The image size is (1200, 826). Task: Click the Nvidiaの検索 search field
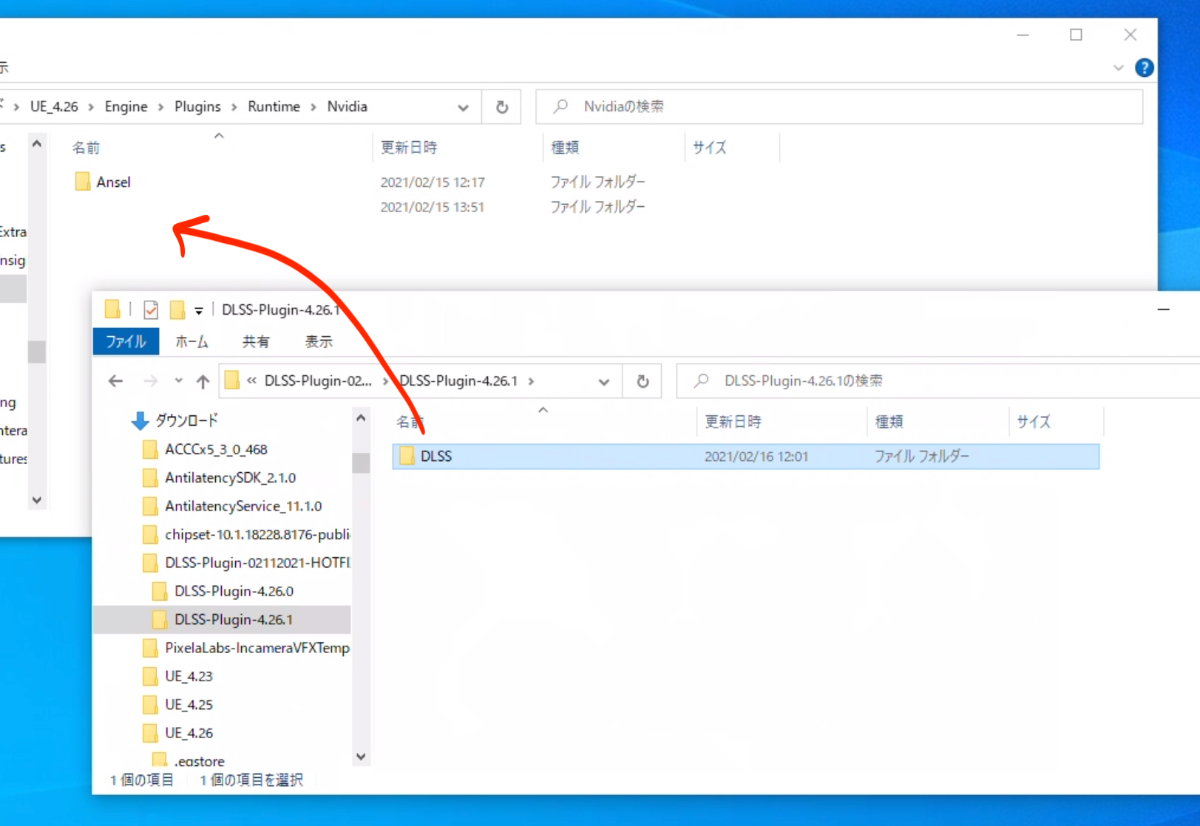click(x=839, y=106)
